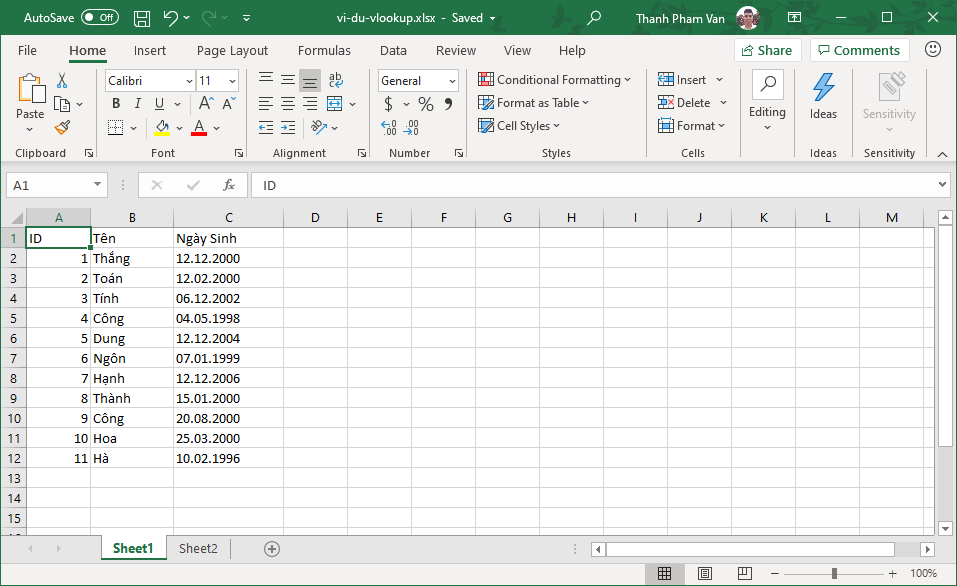The width and height of the screenshot is (957, 586).
Task: Click the Align Right icon
Action: 310,104
